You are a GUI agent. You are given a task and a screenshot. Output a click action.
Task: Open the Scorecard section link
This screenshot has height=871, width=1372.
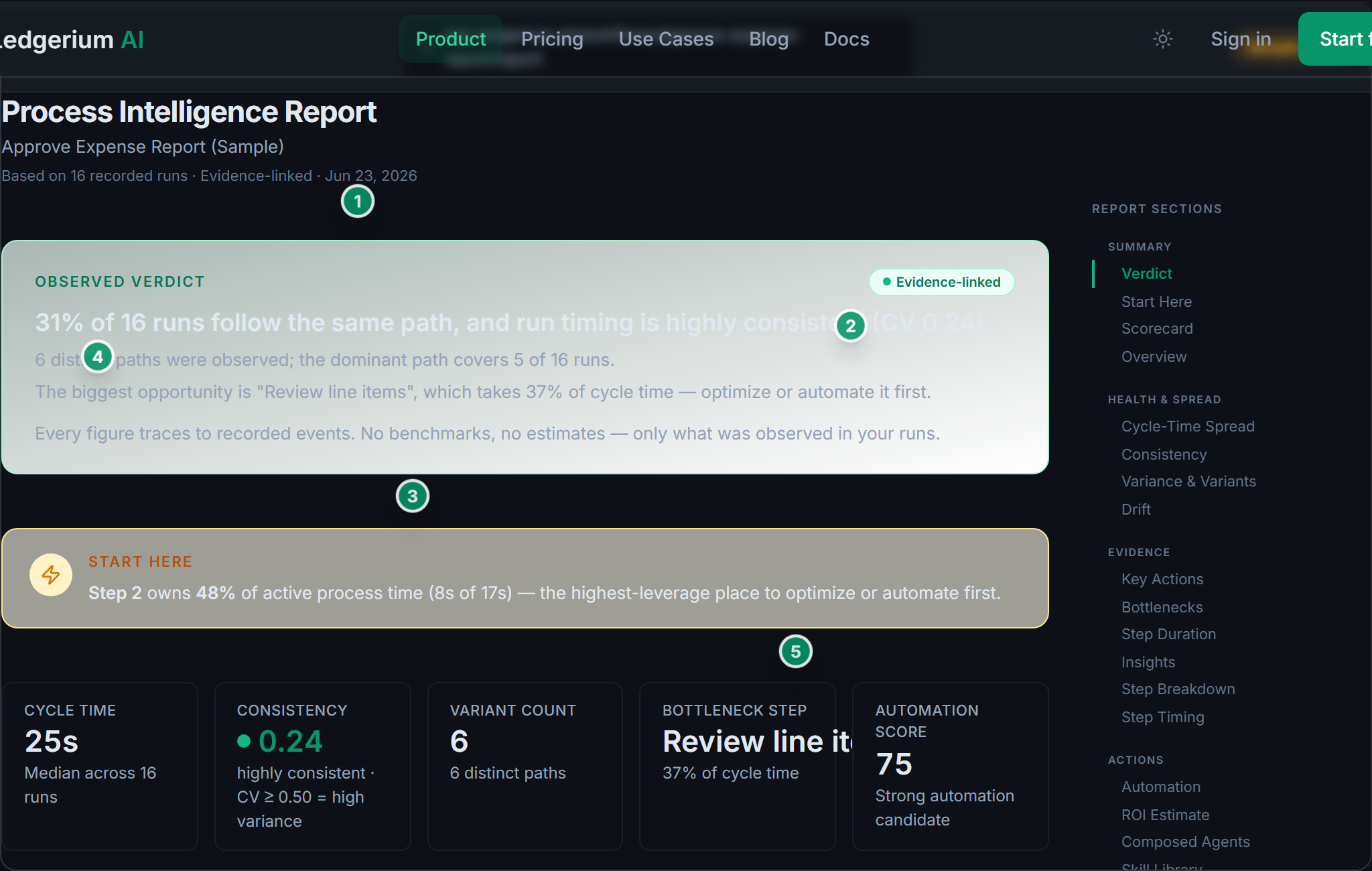pyautogui.click(x=1157, y=328)
